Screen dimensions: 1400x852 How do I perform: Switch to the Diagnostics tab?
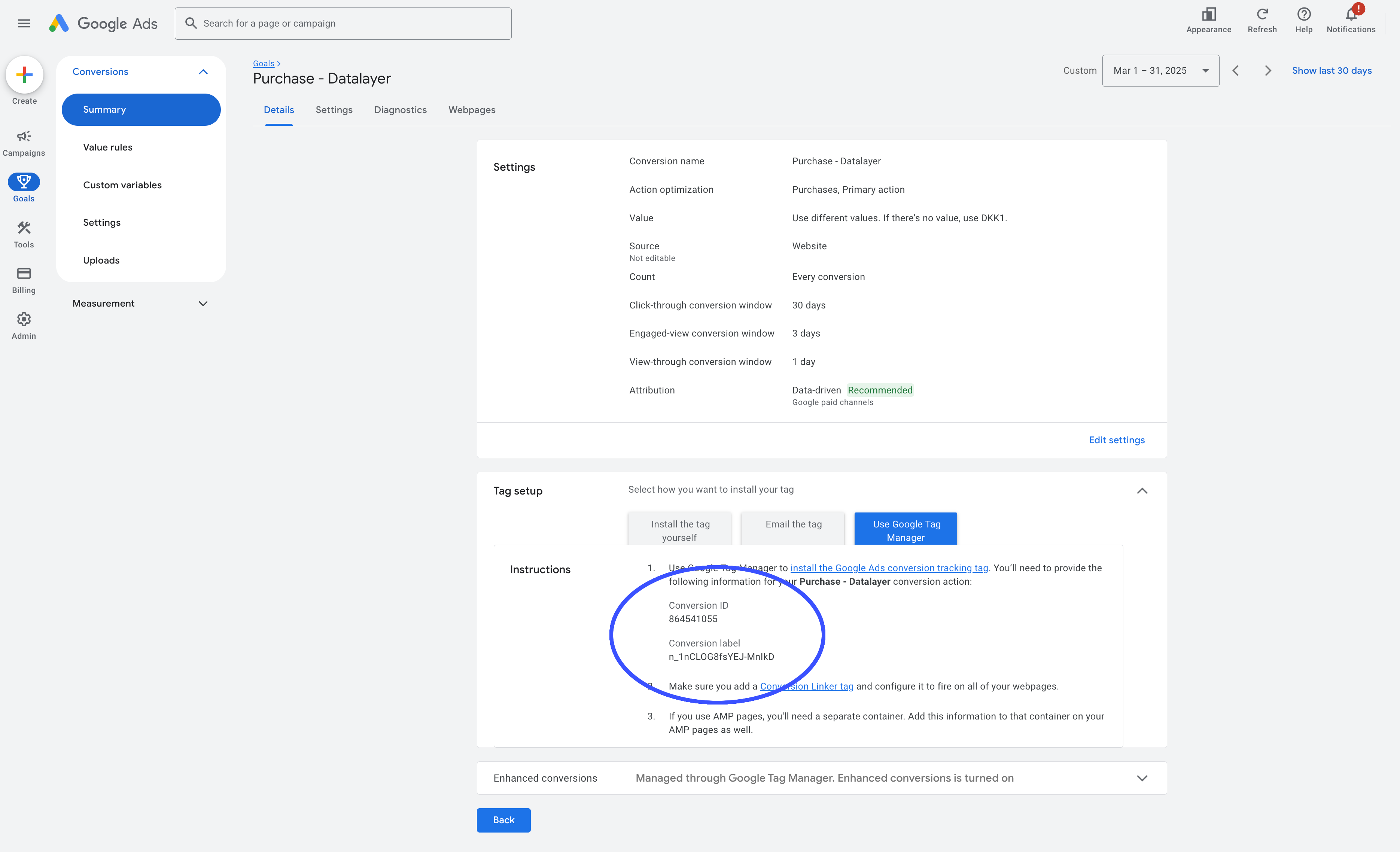pos(400,110)
